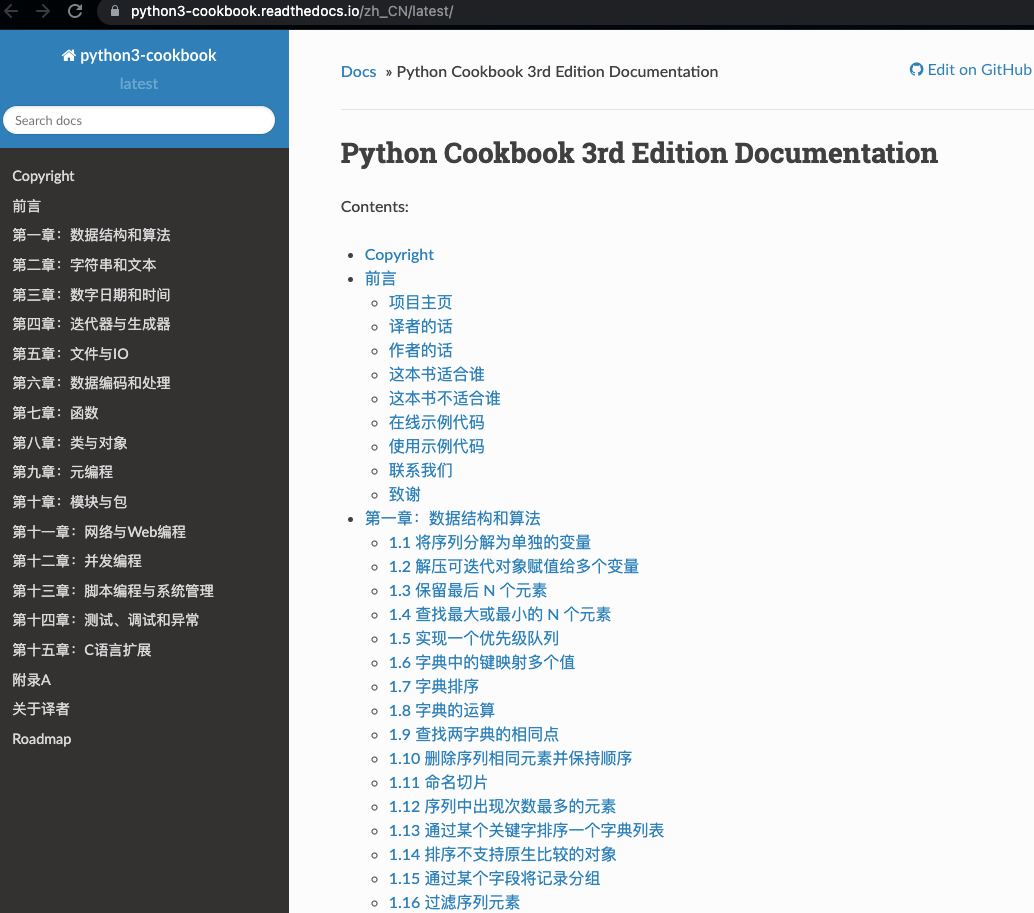
Task: Reload the page with refresh icon
Action: tap(75, 11)
